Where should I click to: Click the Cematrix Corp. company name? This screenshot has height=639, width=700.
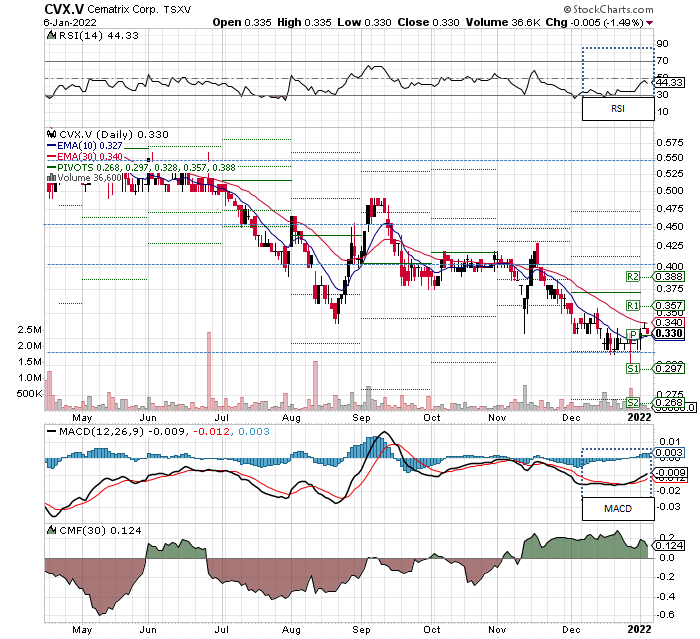pos(122,9)
